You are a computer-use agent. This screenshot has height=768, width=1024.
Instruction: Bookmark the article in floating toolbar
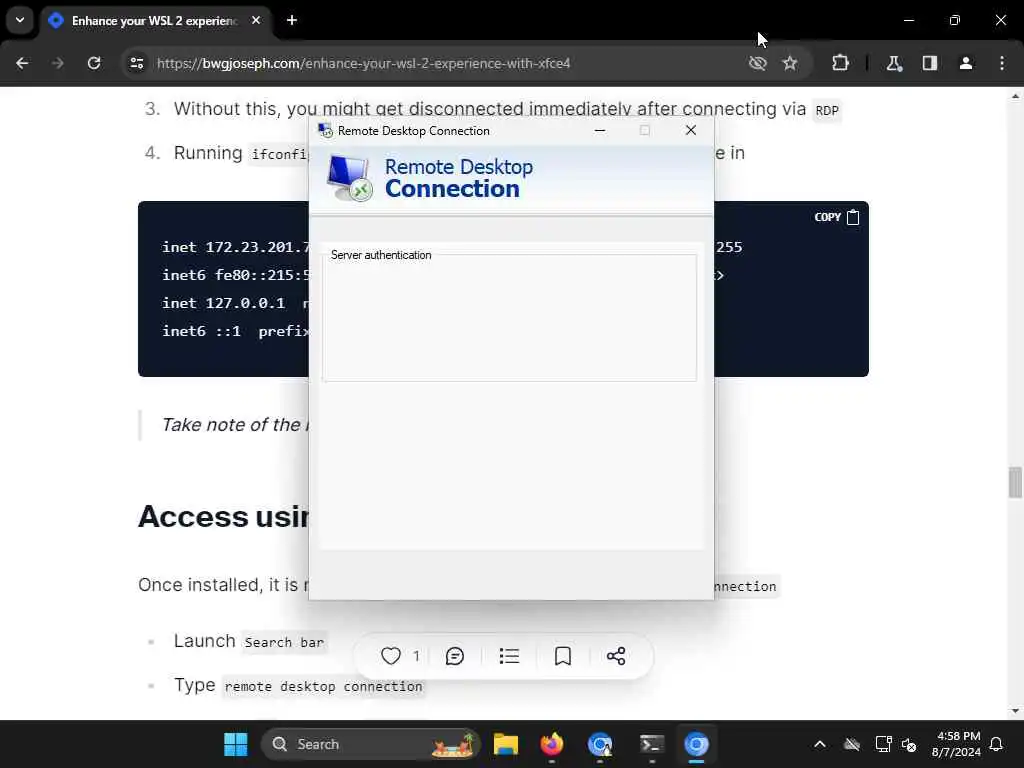(563, 656)
